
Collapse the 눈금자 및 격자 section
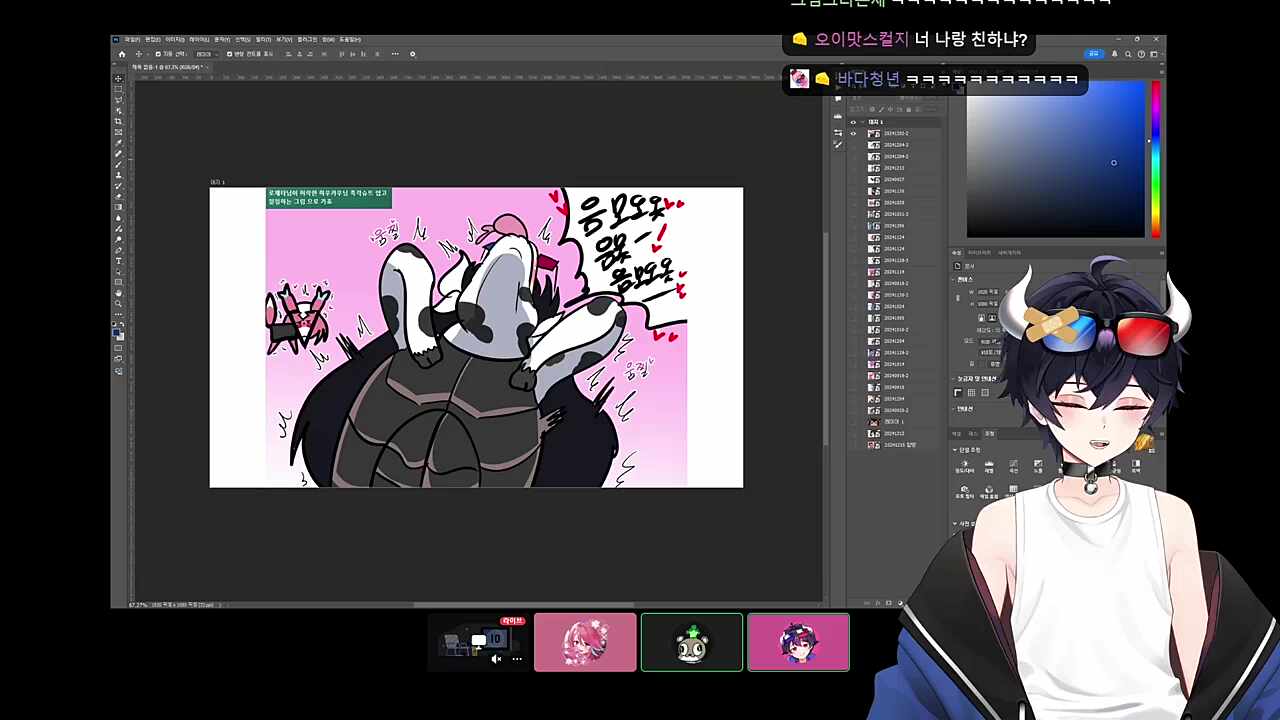pyautogui.click(x=955, y=379)
